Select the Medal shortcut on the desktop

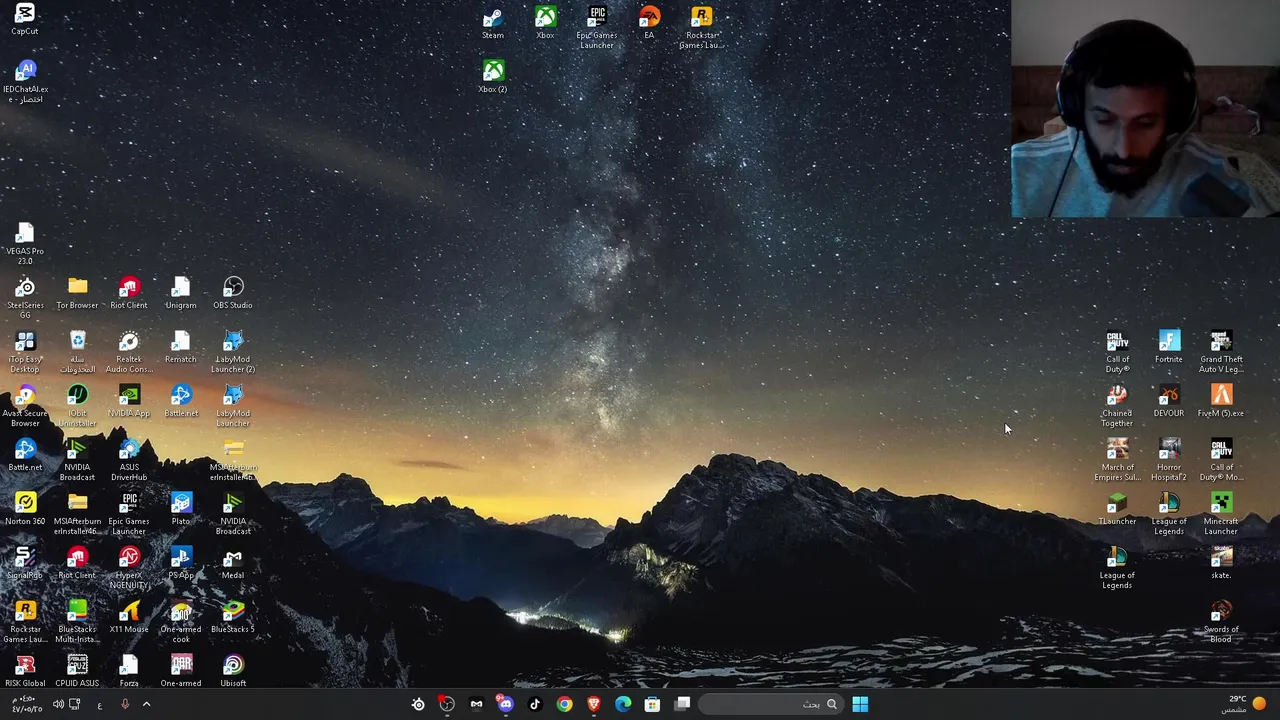pyautogui.click(x=233, y=562)
